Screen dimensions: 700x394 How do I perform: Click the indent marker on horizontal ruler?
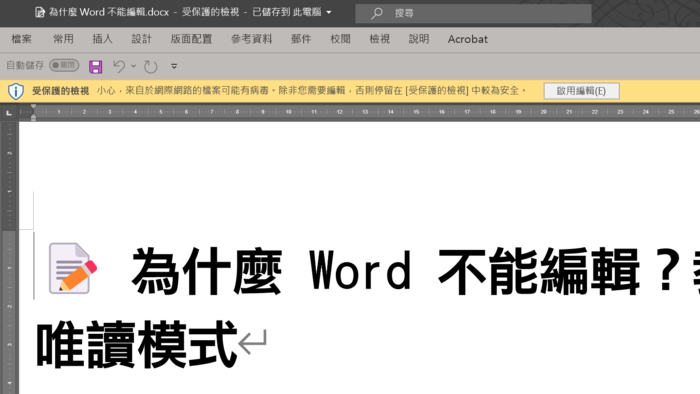click(x=33, y=112)
